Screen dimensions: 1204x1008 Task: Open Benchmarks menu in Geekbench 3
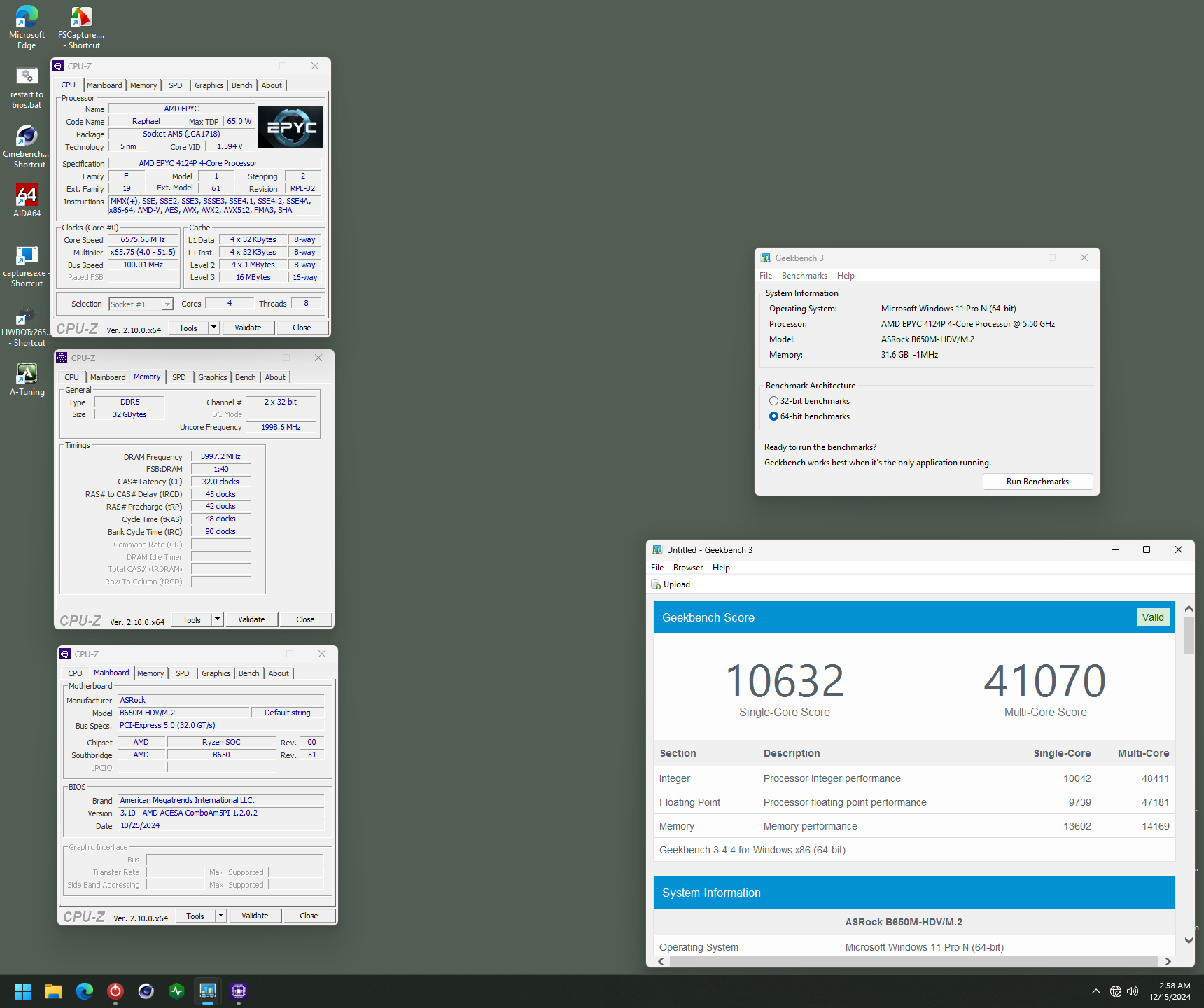tap(804, 276)
